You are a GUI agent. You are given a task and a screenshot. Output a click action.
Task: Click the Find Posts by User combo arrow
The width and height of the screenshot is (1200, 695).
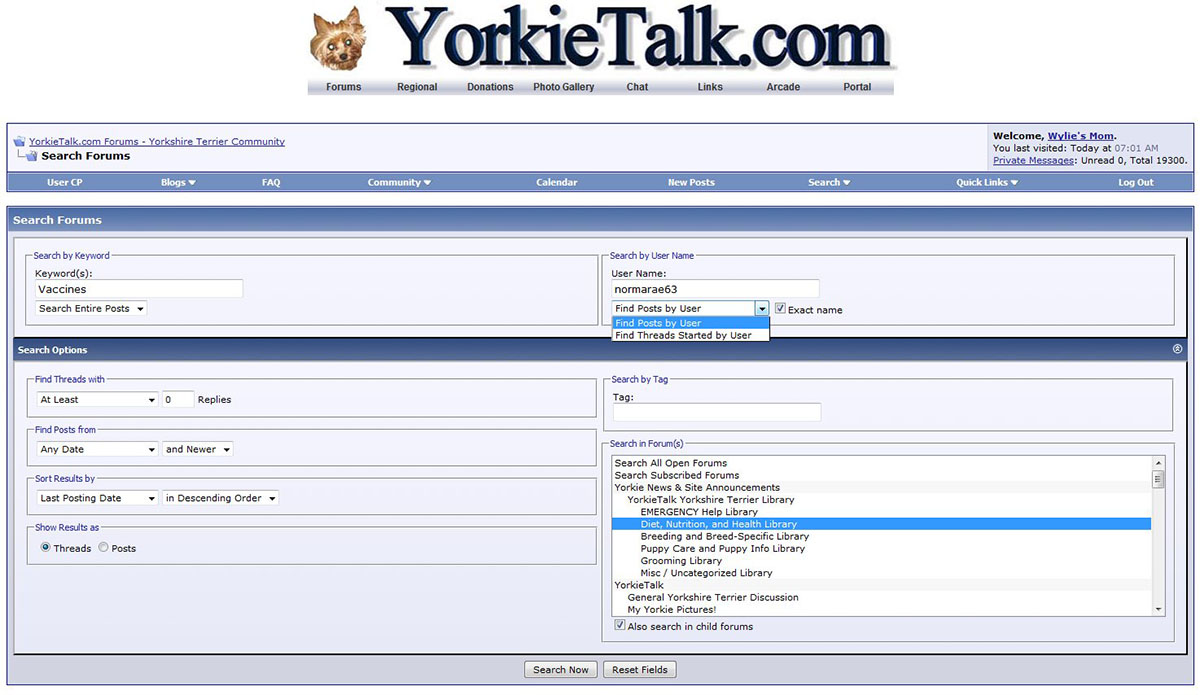coord(762,309)
